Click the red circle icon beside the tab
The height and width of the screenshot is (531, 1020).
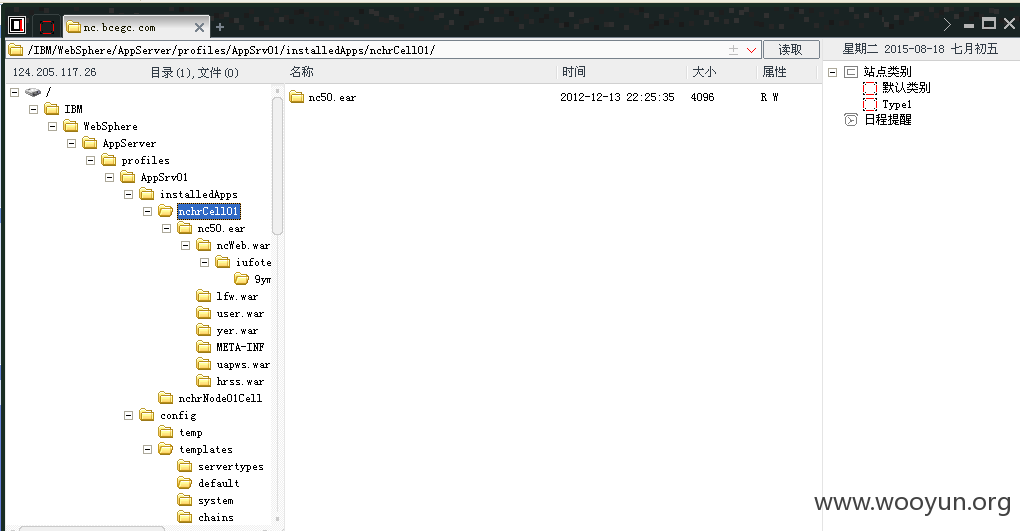[46, 27]
